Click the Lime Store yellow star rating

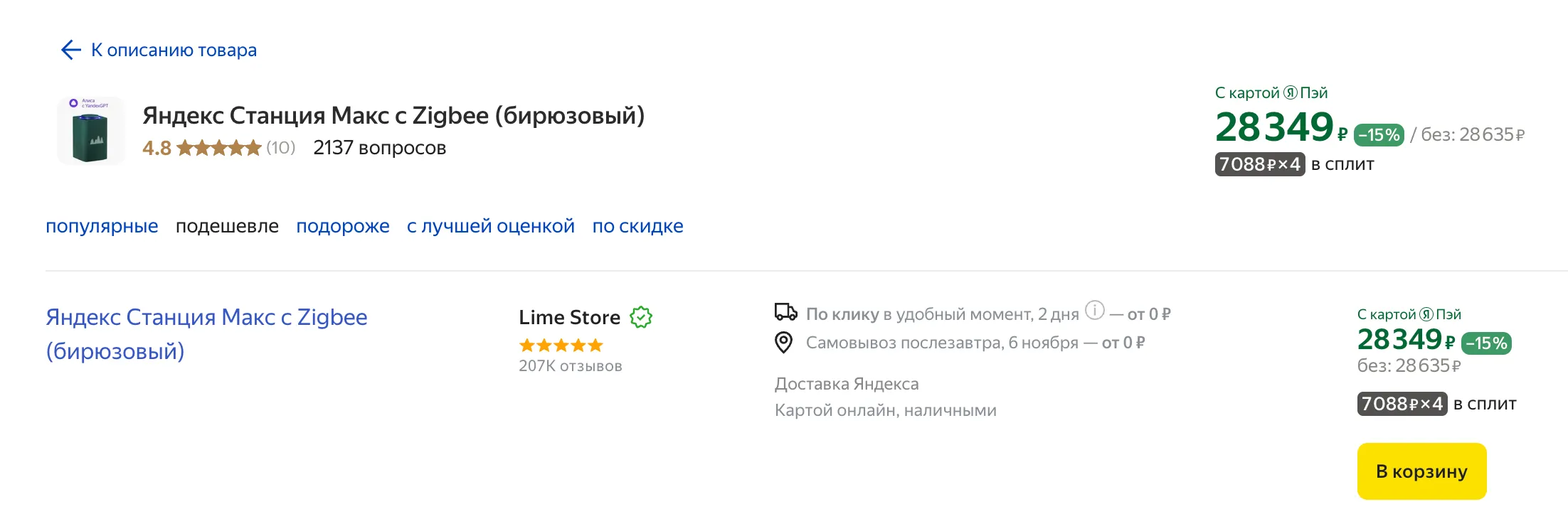pos(561,346)
